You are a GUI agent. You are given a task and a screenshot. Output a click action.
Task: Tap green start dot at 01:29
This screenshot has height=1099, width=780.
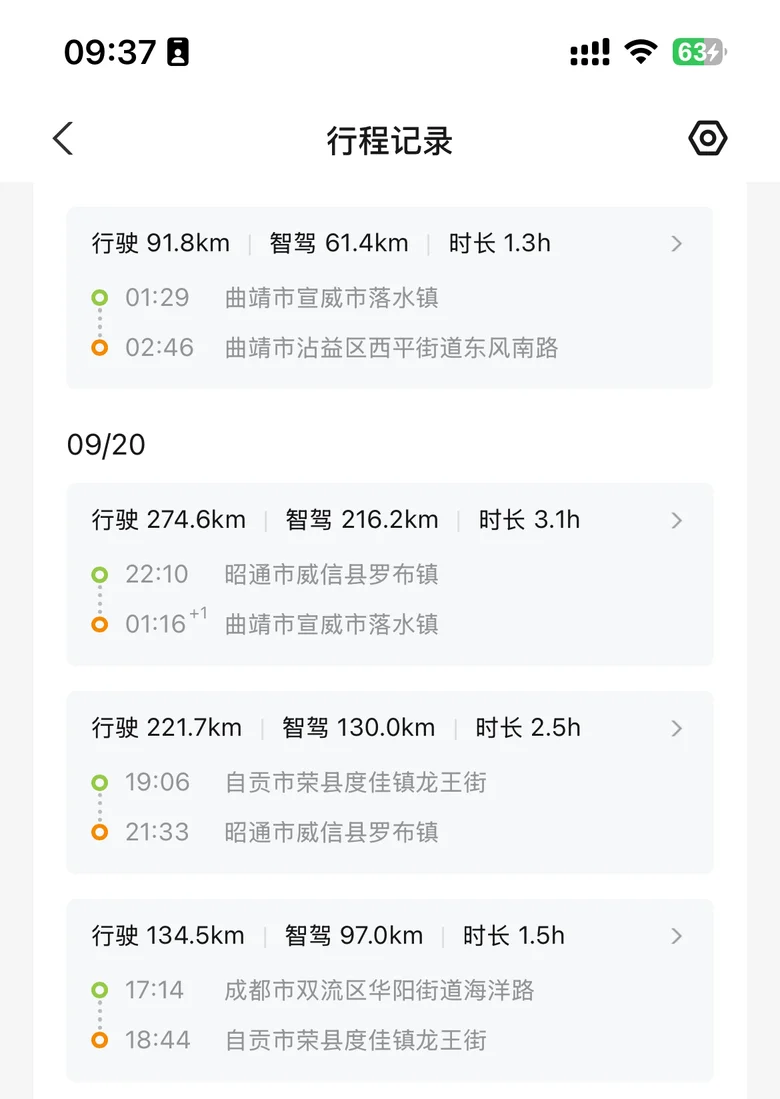point(100,298)
